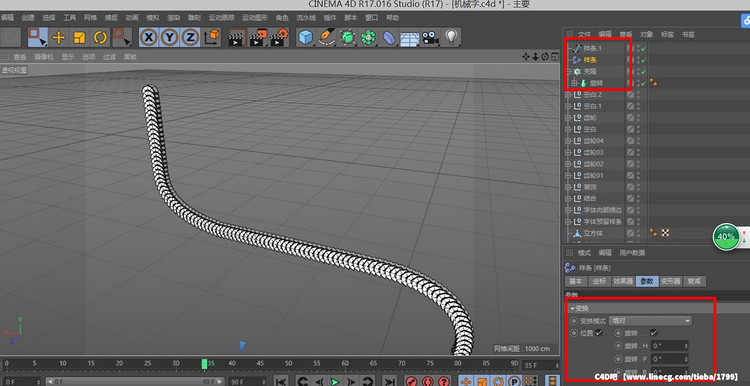
Task: Toggle the 旋转 checkbox in 变换 section
Action: [654, 332]
